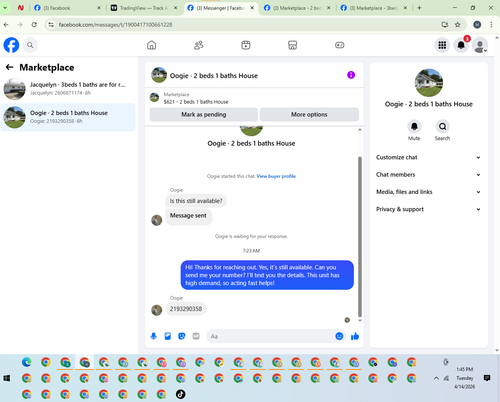Click the Mark as pending button
Viewport: 500px width, 402px height.
point(204,114)
